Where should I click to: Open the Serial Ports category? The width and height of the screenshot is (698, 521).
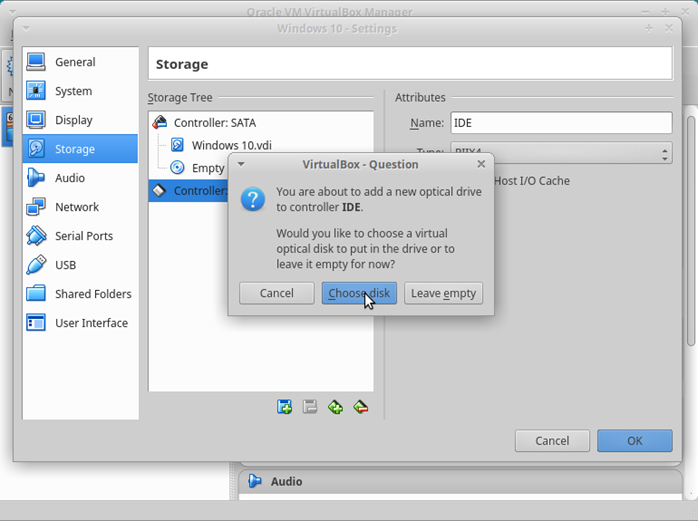pyautogui.click(x=80, y=236)
